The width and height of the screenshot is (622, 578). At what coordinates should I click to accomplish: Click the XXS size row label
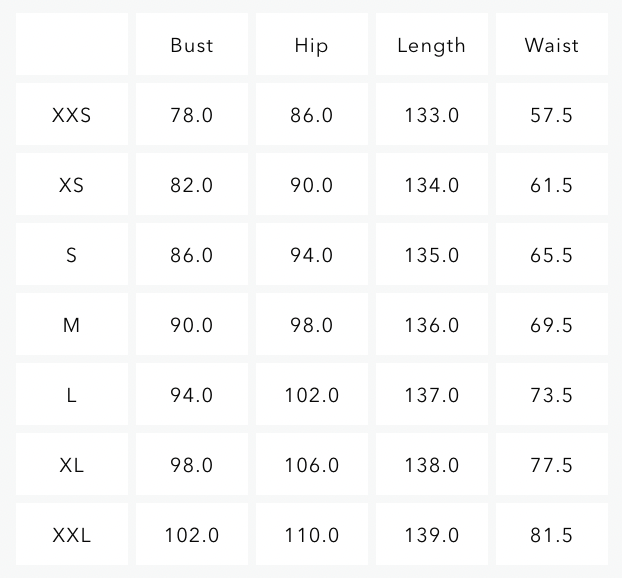pyautogui.click(x=72, y=115)
